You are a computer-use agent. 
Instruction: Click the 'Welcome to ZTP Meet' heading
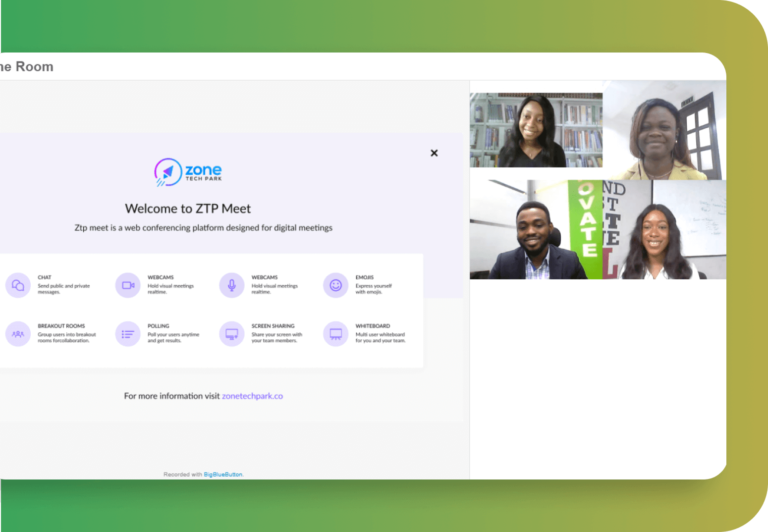(188, 209)
